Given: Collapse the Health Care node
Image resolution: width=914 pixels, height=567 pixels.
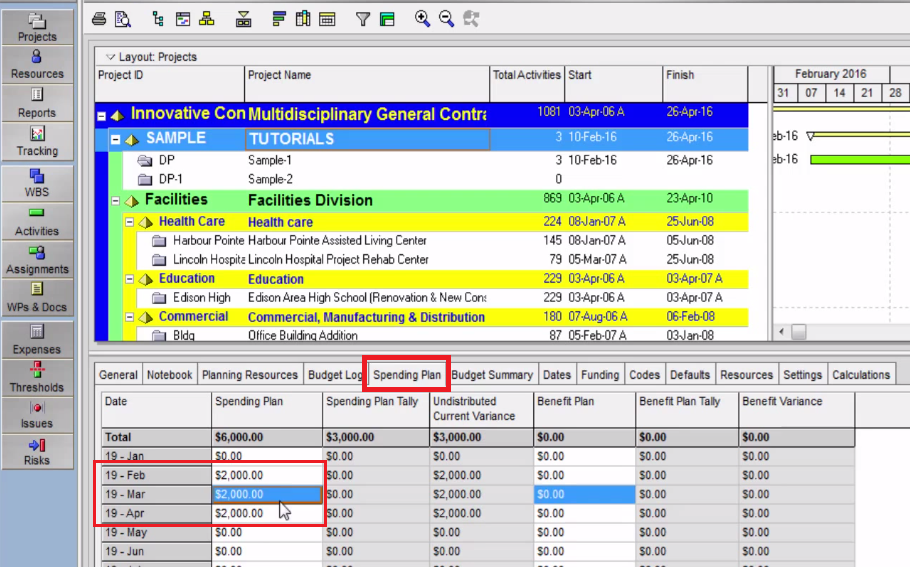Looking at the screenshot, I should (129, 222).
